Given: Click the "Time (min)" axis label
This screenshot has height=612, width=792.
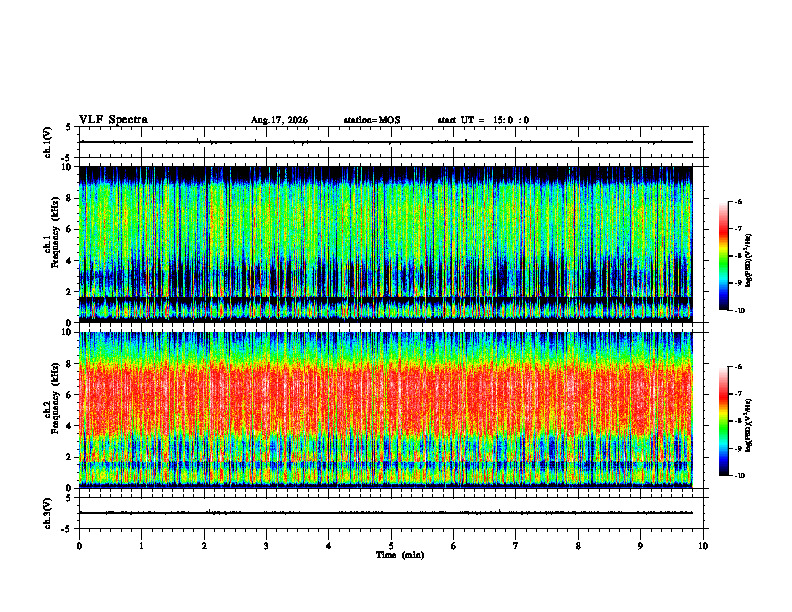Looking at the screenshot, I should click(400, 555).
